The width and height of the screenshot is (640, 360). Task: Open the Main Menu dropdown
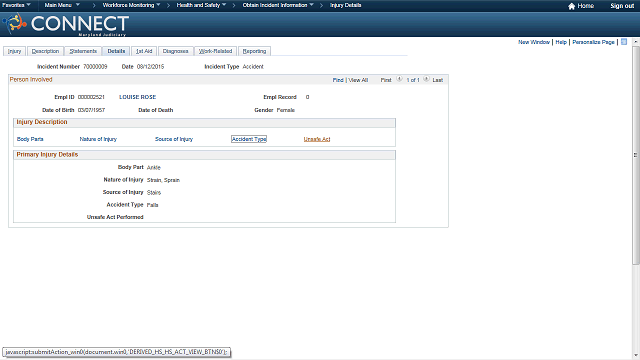click(62, 5)
